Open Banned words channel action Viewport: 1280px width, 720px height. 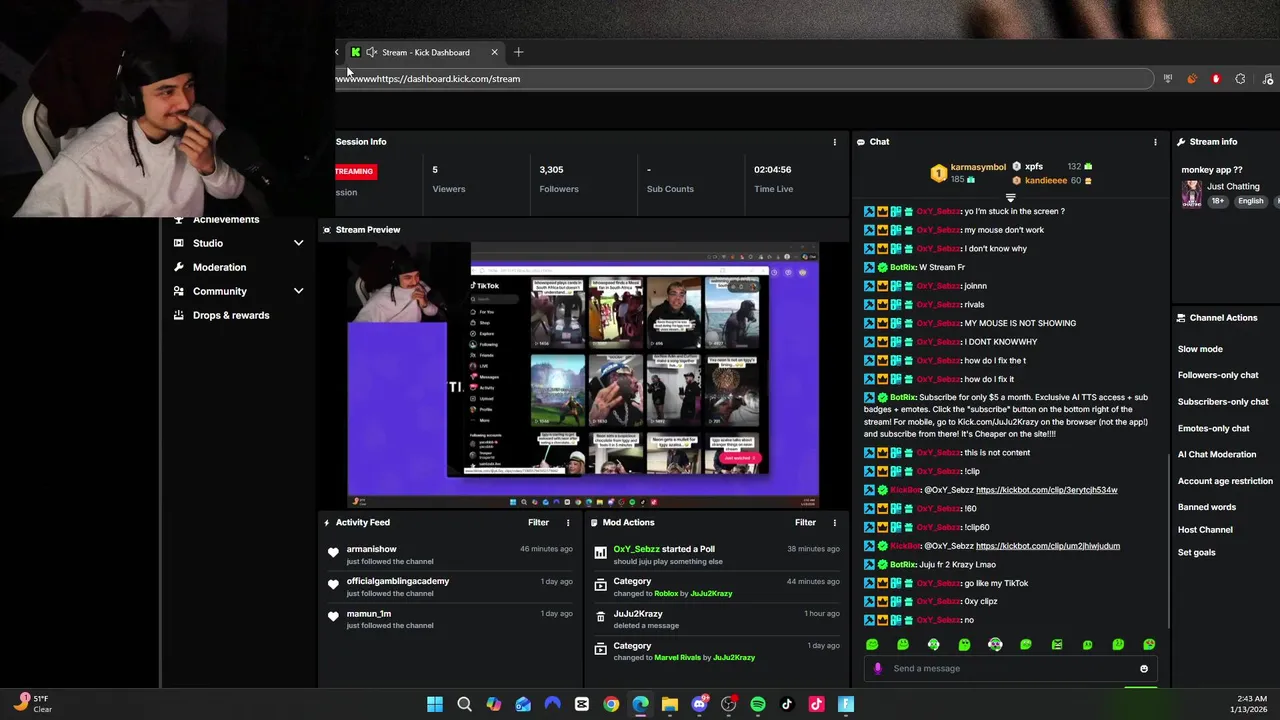pyautogui.click(x=1207, y=507)
